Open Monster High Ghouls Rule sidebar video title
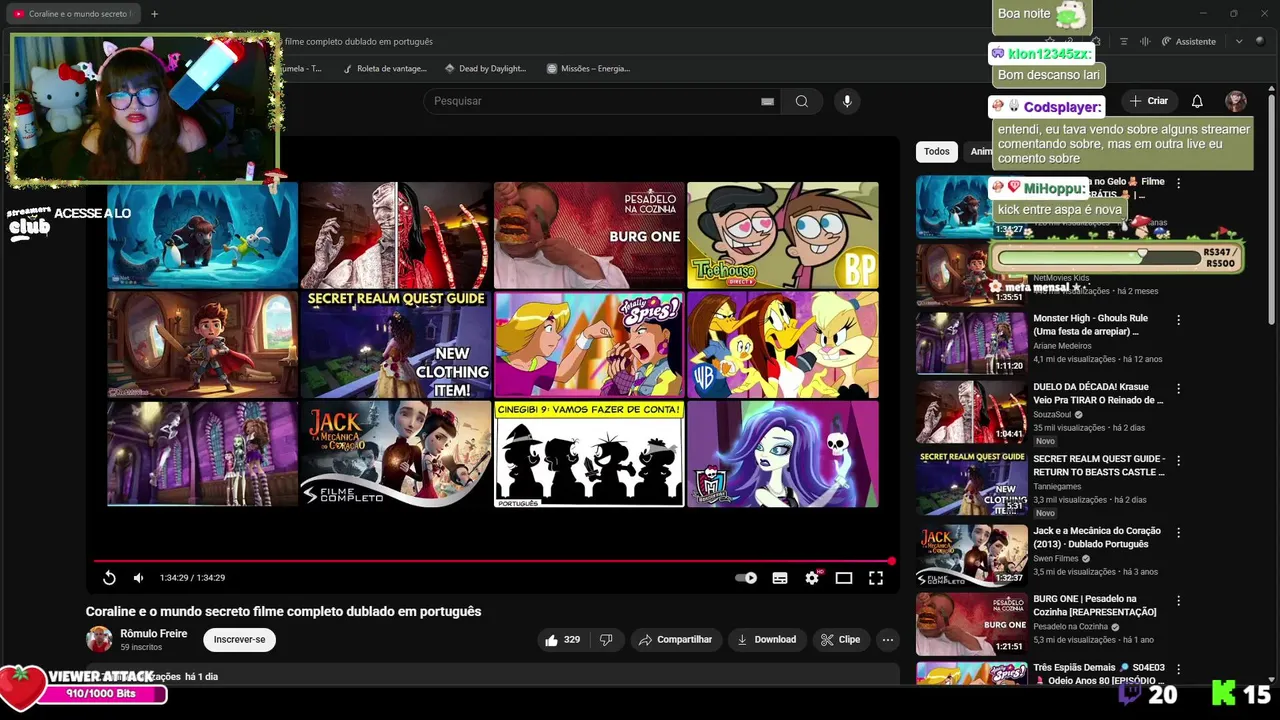Screen dimensions: 1280x720 click(1091, 325)
